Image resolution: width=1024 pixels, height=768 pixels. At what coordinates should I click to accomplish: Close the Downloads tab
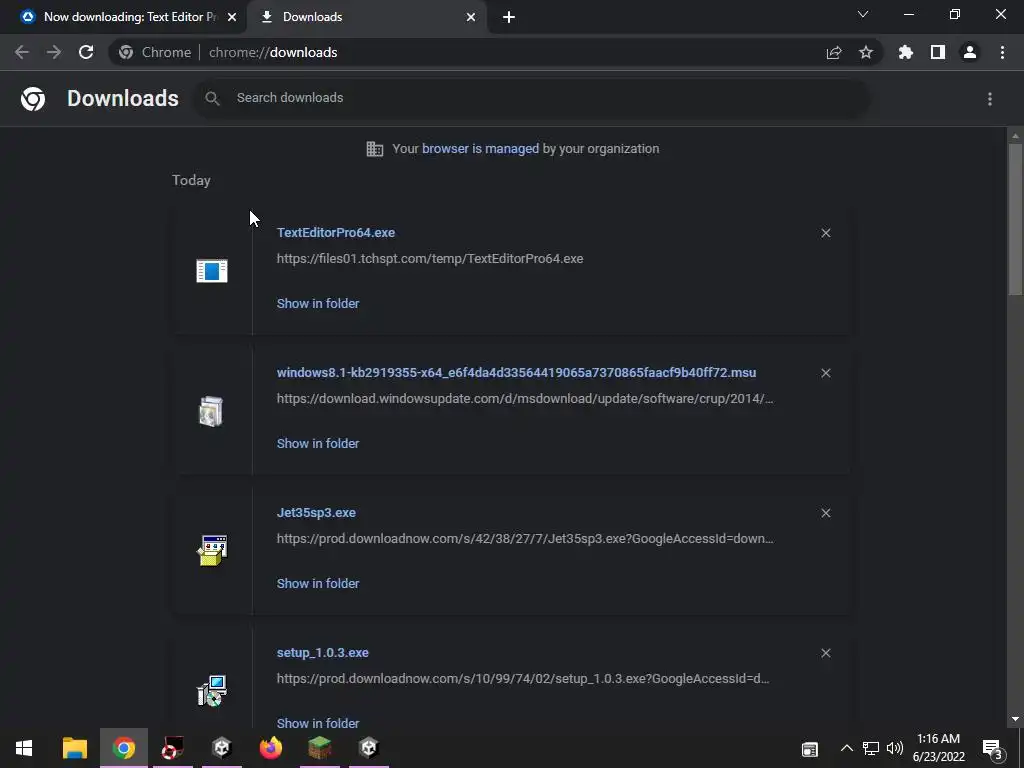click(471, 18)
